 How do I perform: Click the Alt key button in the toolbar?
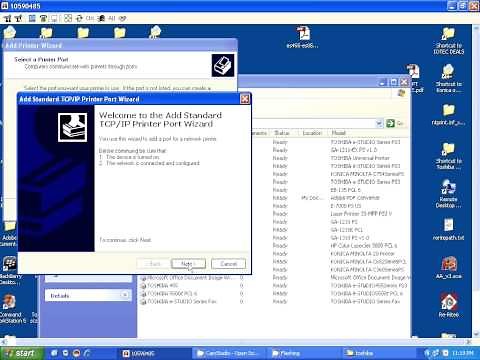(112, 18)
